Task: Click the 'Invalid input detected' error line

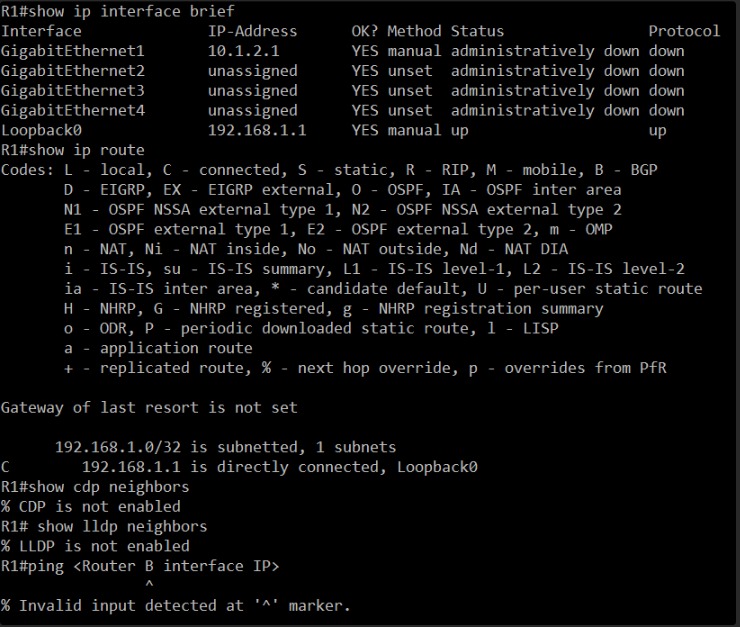Action: click(176, 605)
